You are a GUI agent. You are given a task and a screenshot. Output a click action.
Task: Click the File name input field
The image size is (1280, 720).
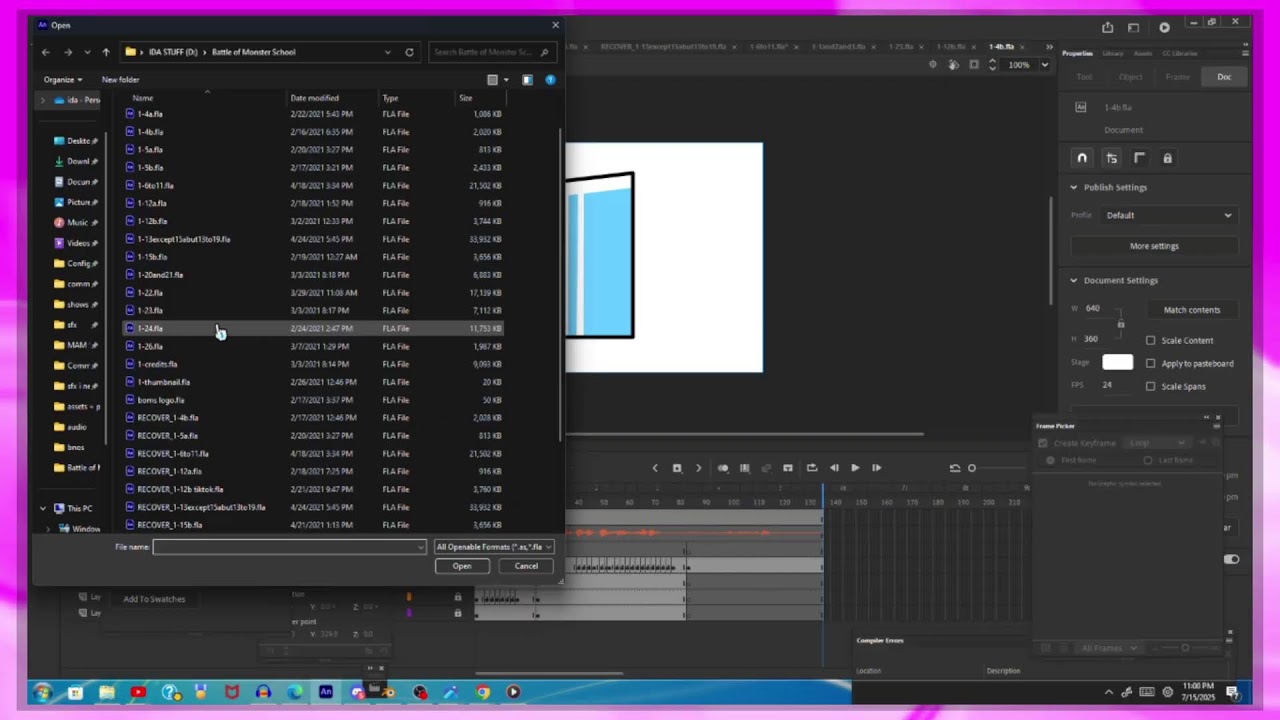(289, 547)
